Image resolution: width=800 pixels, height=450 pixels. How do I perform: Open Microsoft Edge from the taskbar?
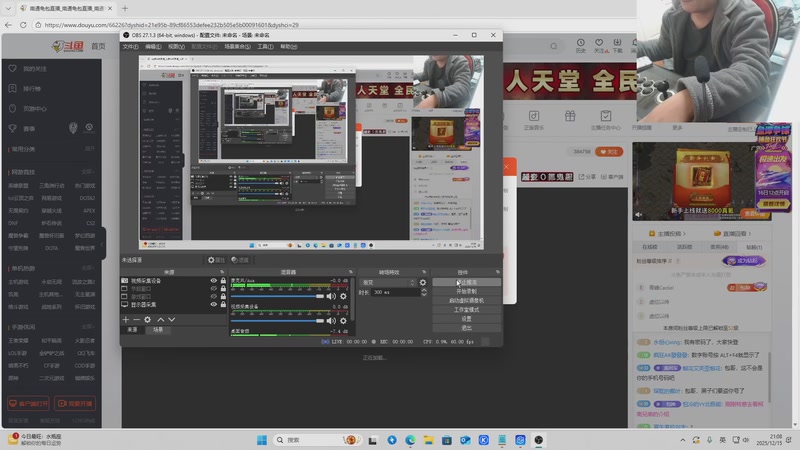410,440
